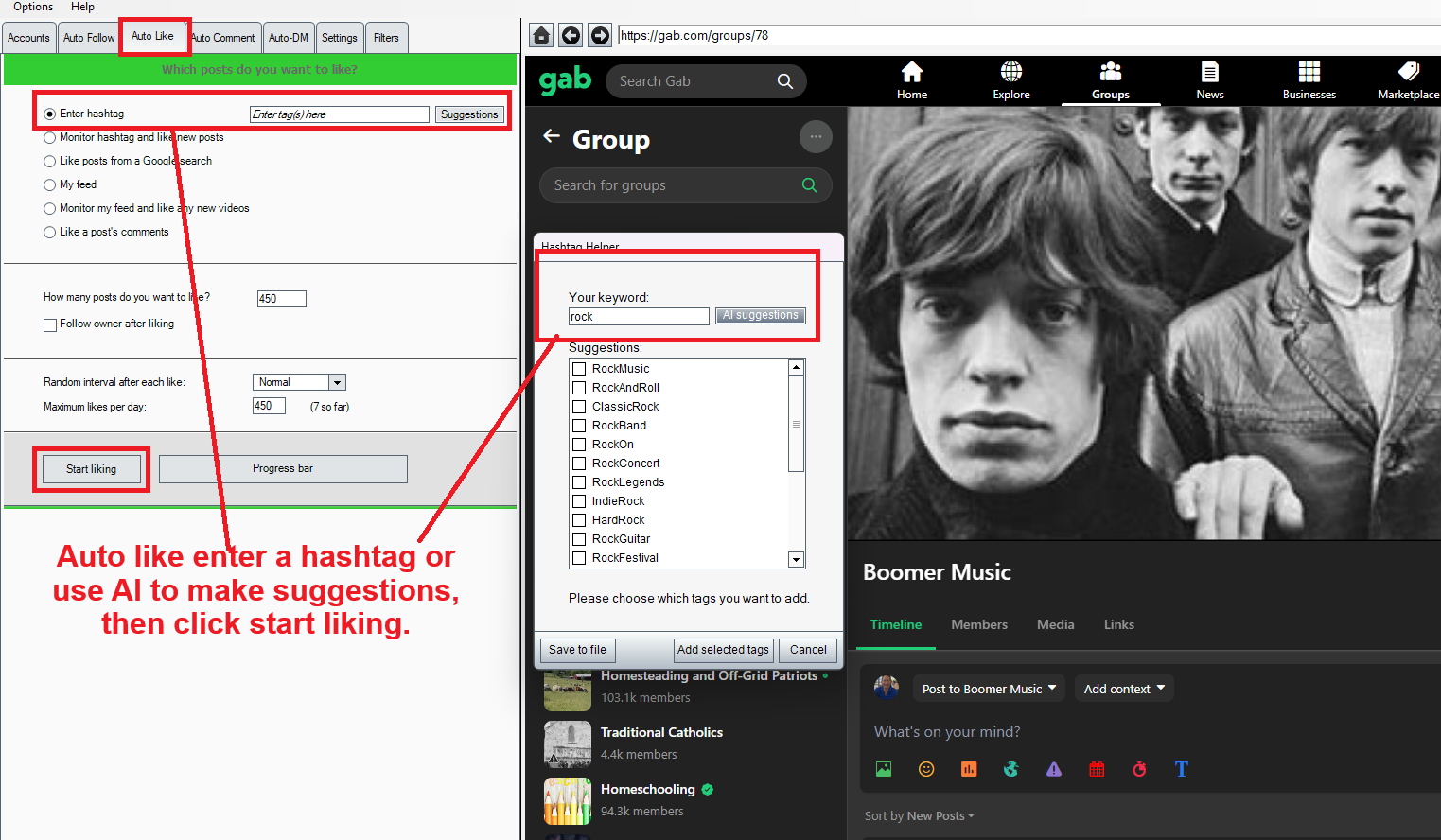This screenshot has width=1441, height=840.
Task: Select Monitor my feed and like new videos
Action: 50,208
